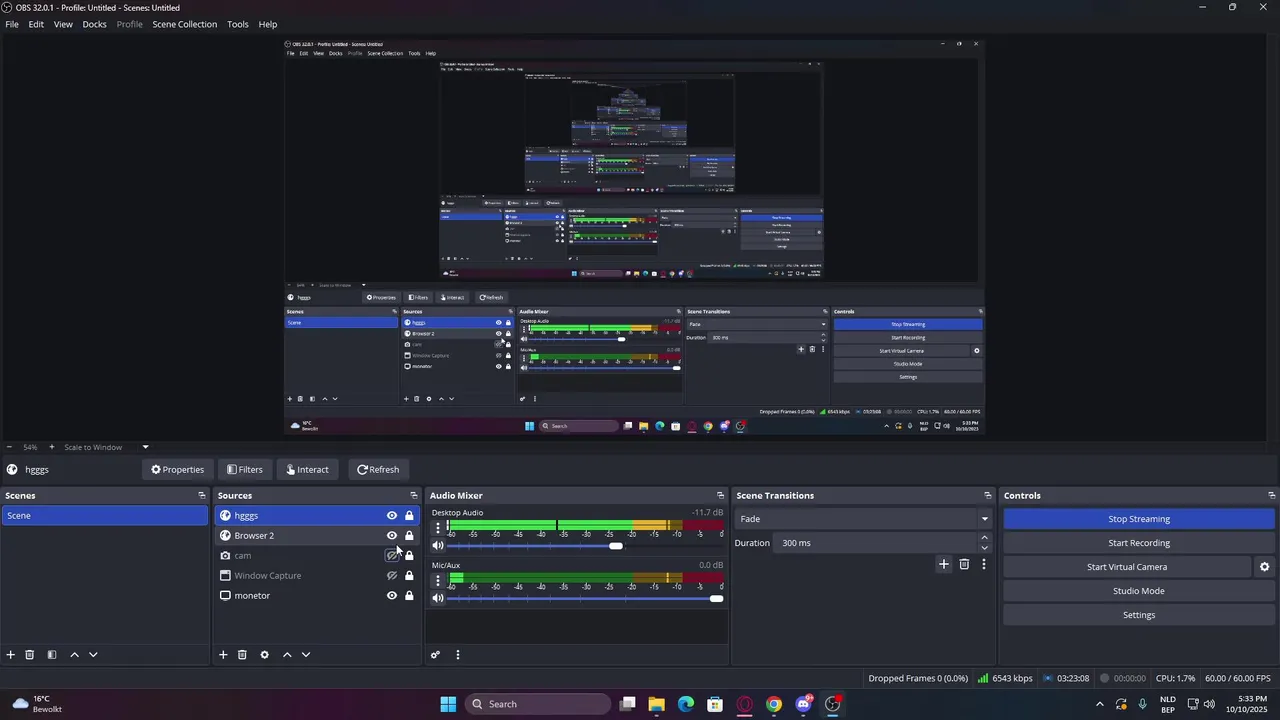1280x720 pixels.
Task: Open Windows Start menu
Action: click(448, 704)
